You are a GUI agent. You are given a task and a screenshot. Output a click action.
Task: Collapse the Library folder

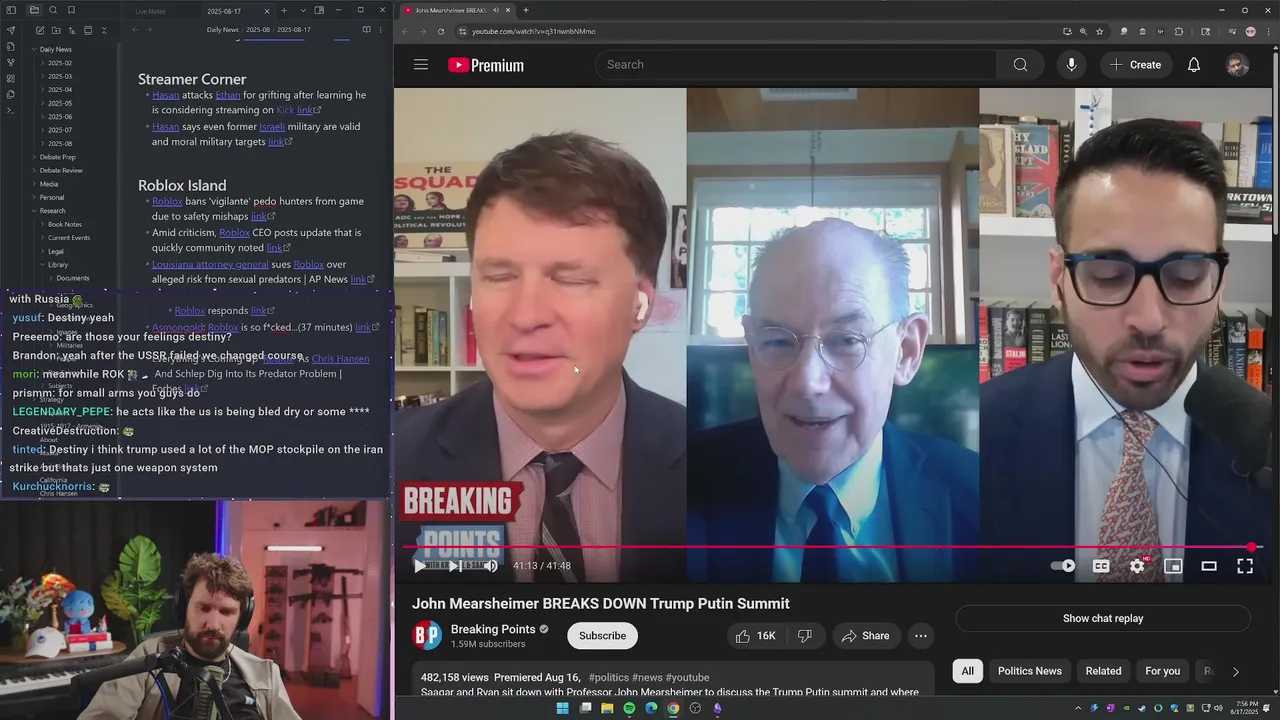56,265
